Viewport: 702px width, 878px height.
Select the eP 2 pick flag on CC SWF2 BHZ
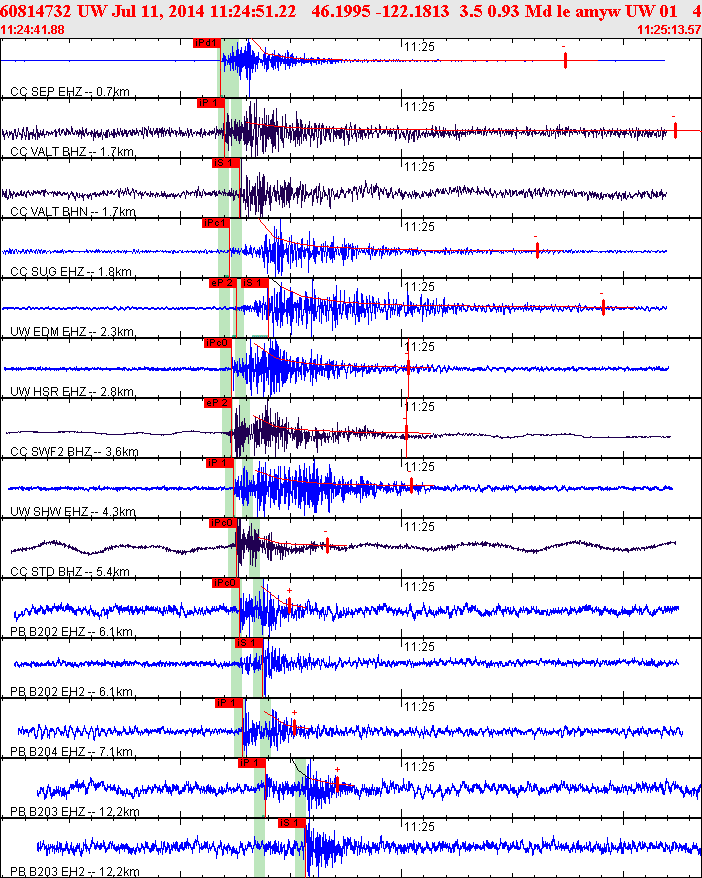[x=218, y=403]
